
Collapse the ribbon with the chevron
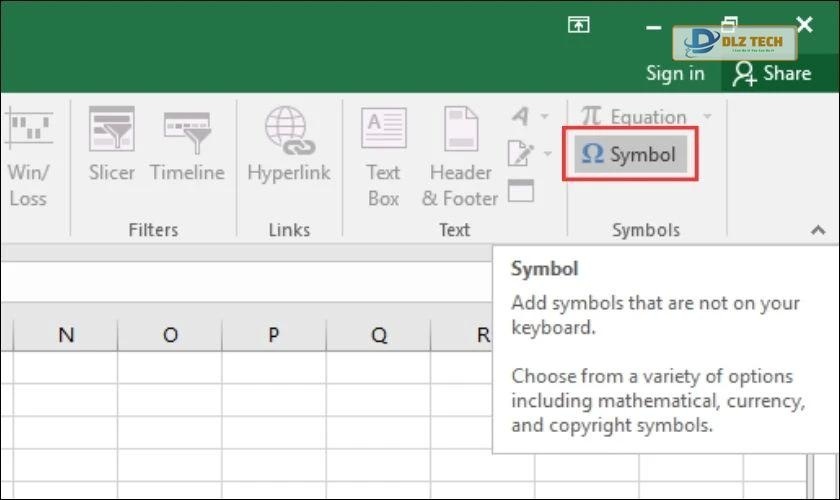click(818, 230)
